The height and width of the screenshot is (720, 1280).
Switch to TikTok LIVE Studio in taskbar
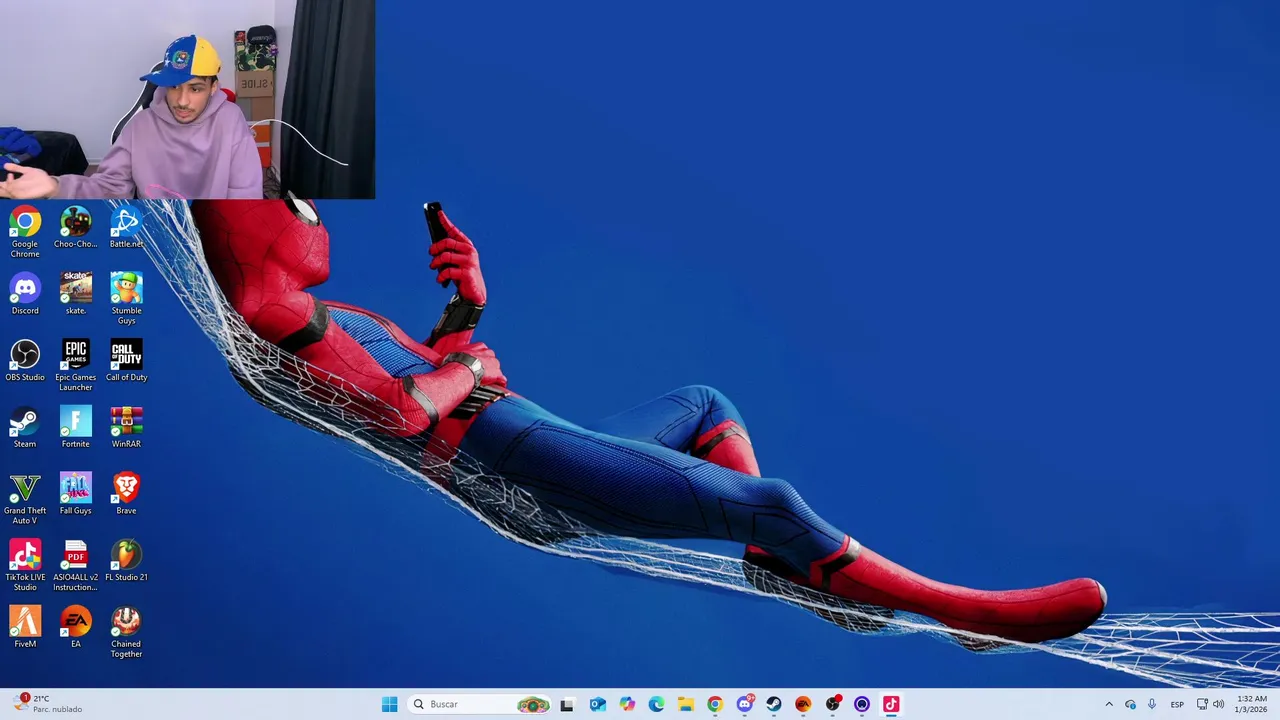[x=891, y=704]
